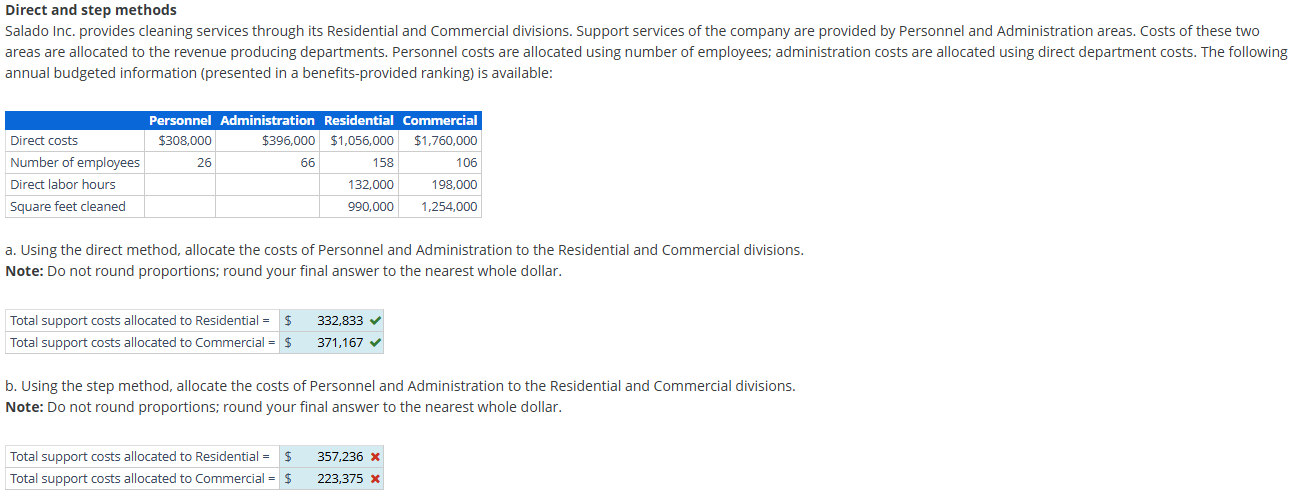The height and width of the screenshot is (494, 1291).
Task: Click the $1,760,000 Commercial direct cost cell
Action: coord(445,141)
